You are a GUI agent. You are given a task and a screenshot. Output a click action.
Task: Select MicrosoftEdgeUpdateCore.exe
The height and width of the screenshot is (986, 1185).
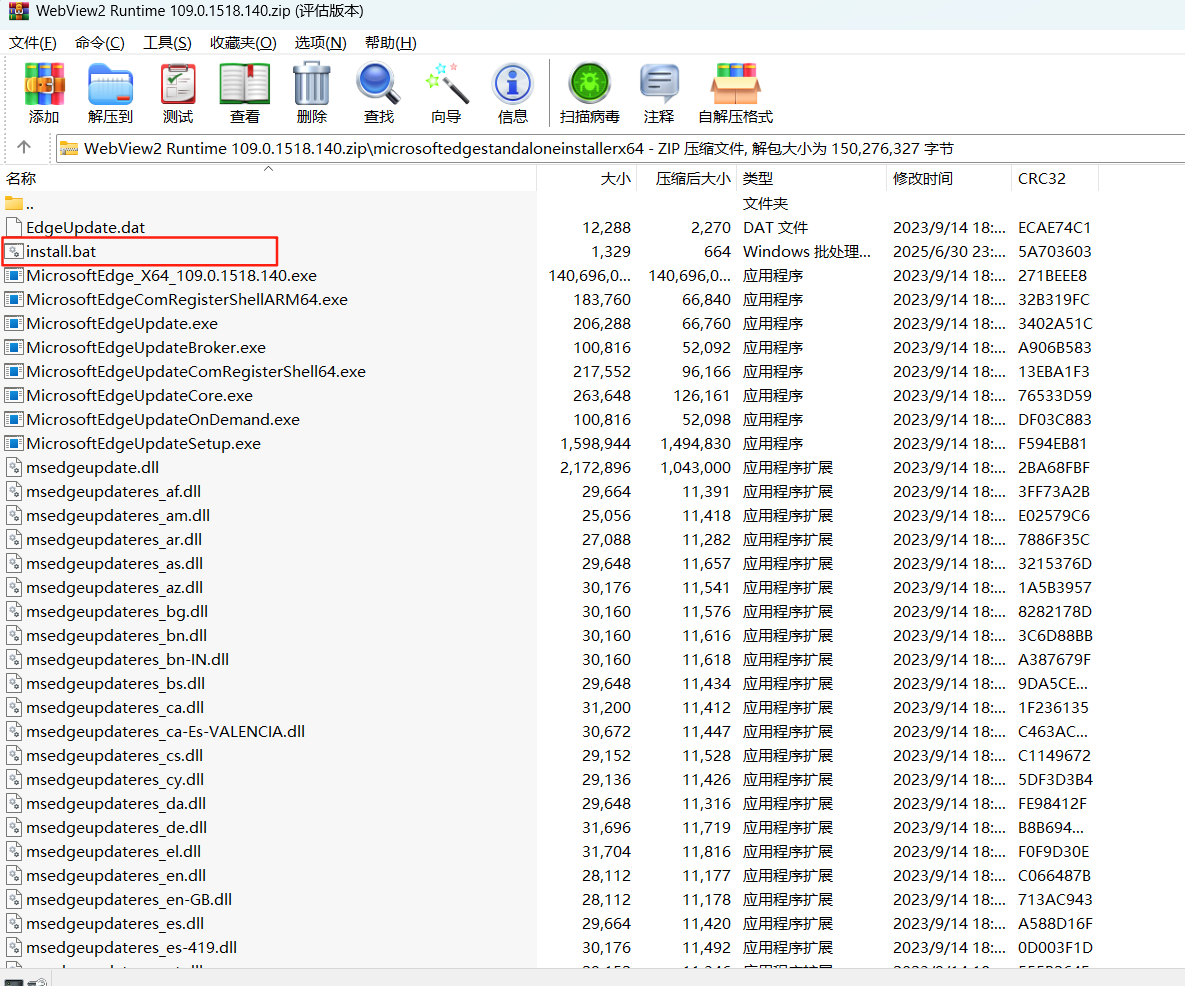139,396
